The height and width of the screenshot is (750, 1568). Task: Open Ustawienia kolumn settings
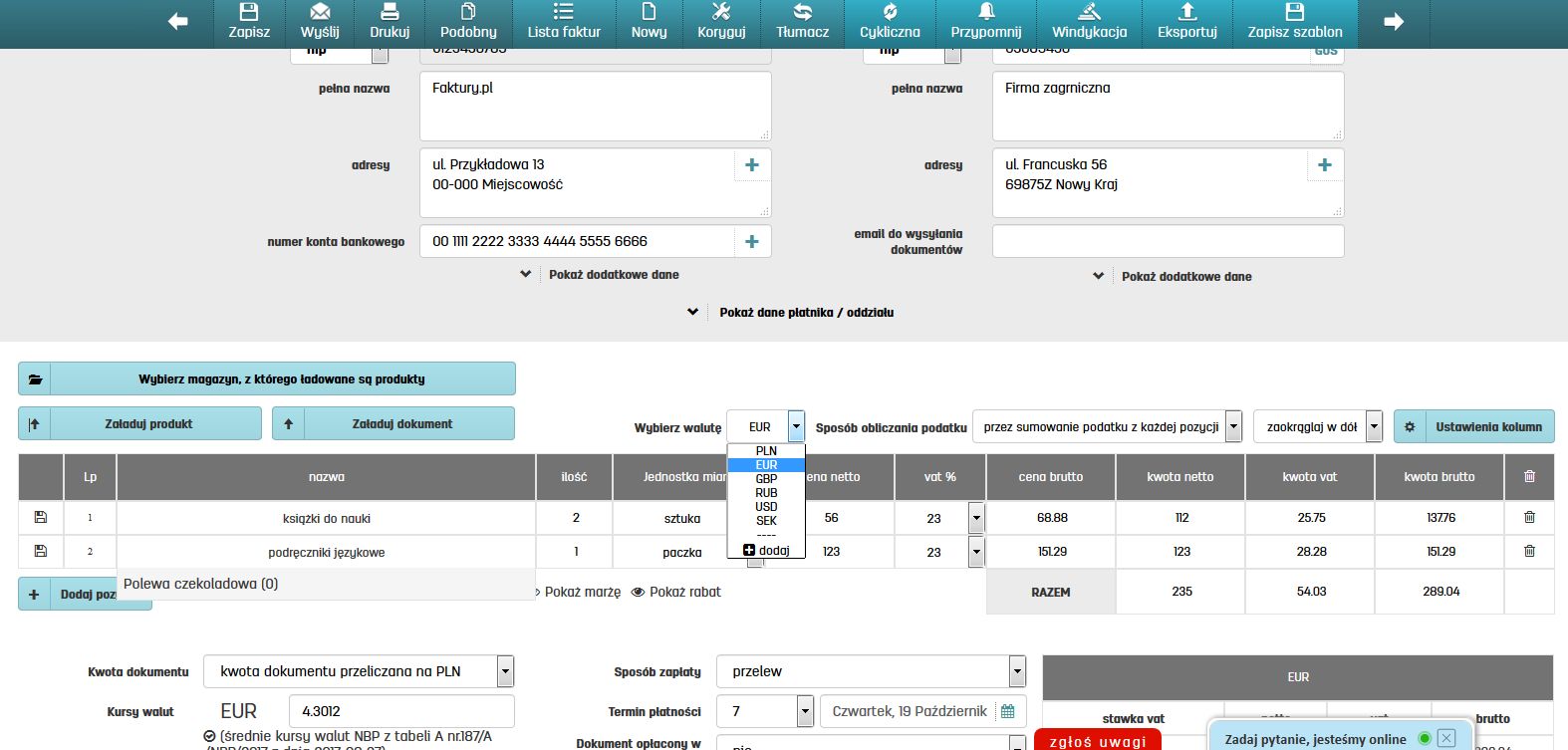[x=1474, y=427]
